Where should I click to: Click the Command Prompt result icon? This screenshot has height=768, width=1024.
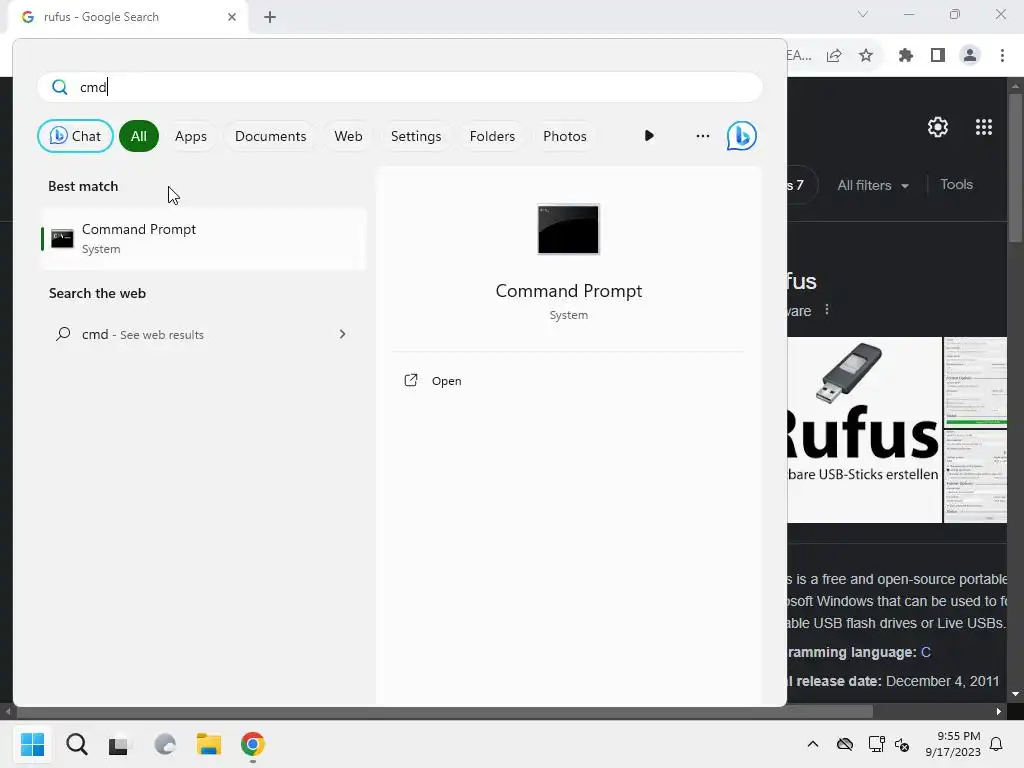(x=62, y=238)
